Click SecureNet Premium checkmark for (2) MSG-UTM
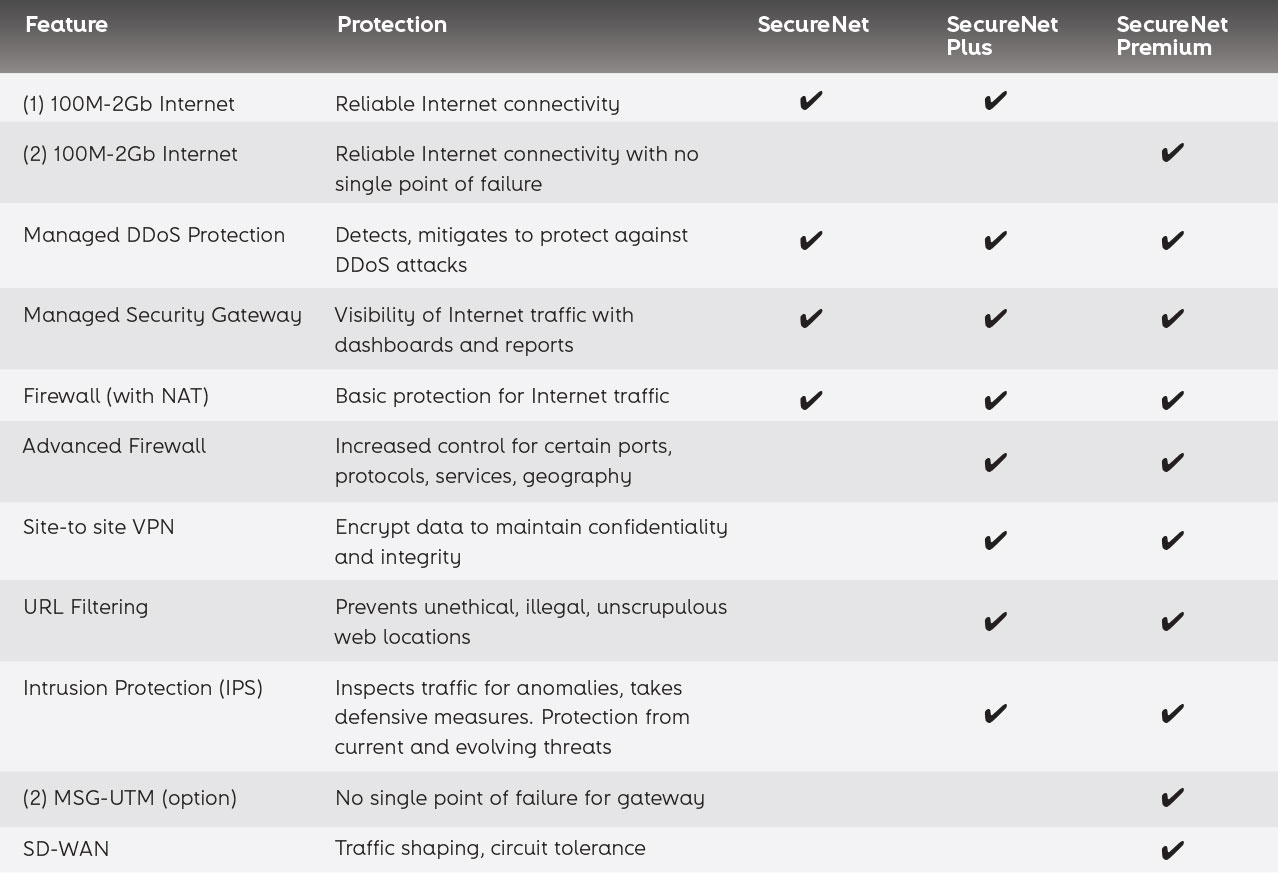Image resolution: width=1278 pixels, height=874 pixels. pyautogui.click(x=1172, y=797)
